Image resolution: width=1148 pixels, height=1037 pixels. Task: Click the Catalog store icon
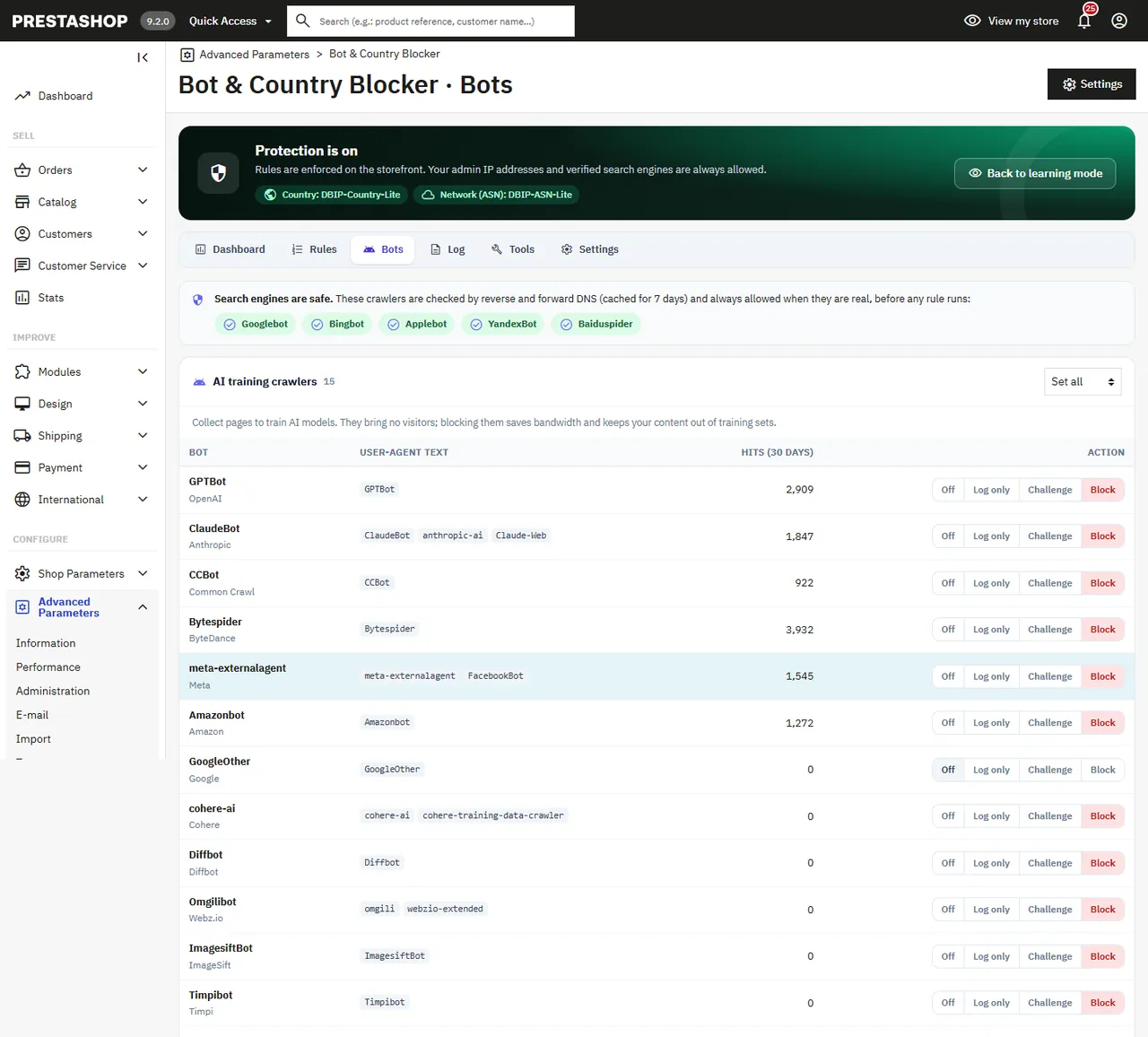pos(22,202)
